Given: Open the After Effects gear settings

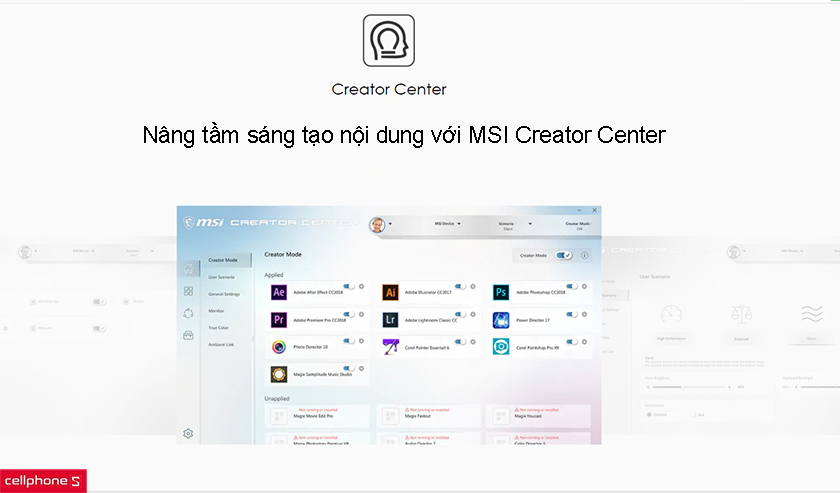Looking at the screenshot, I should pyautogui.click(x=362, y=287).
